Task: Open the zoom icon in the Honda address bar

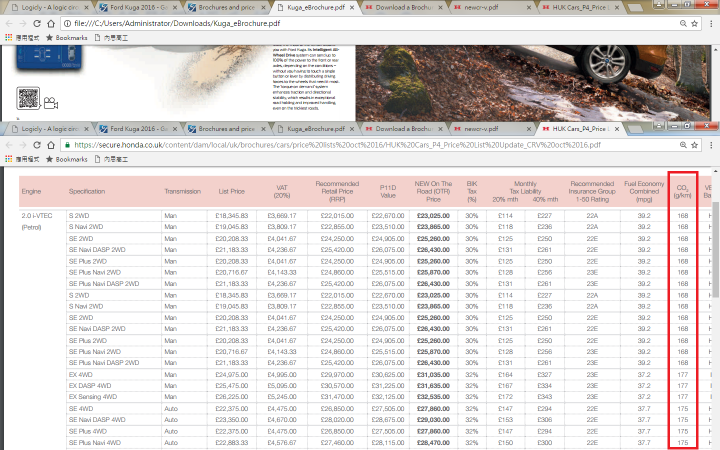Action: point(683,145)
